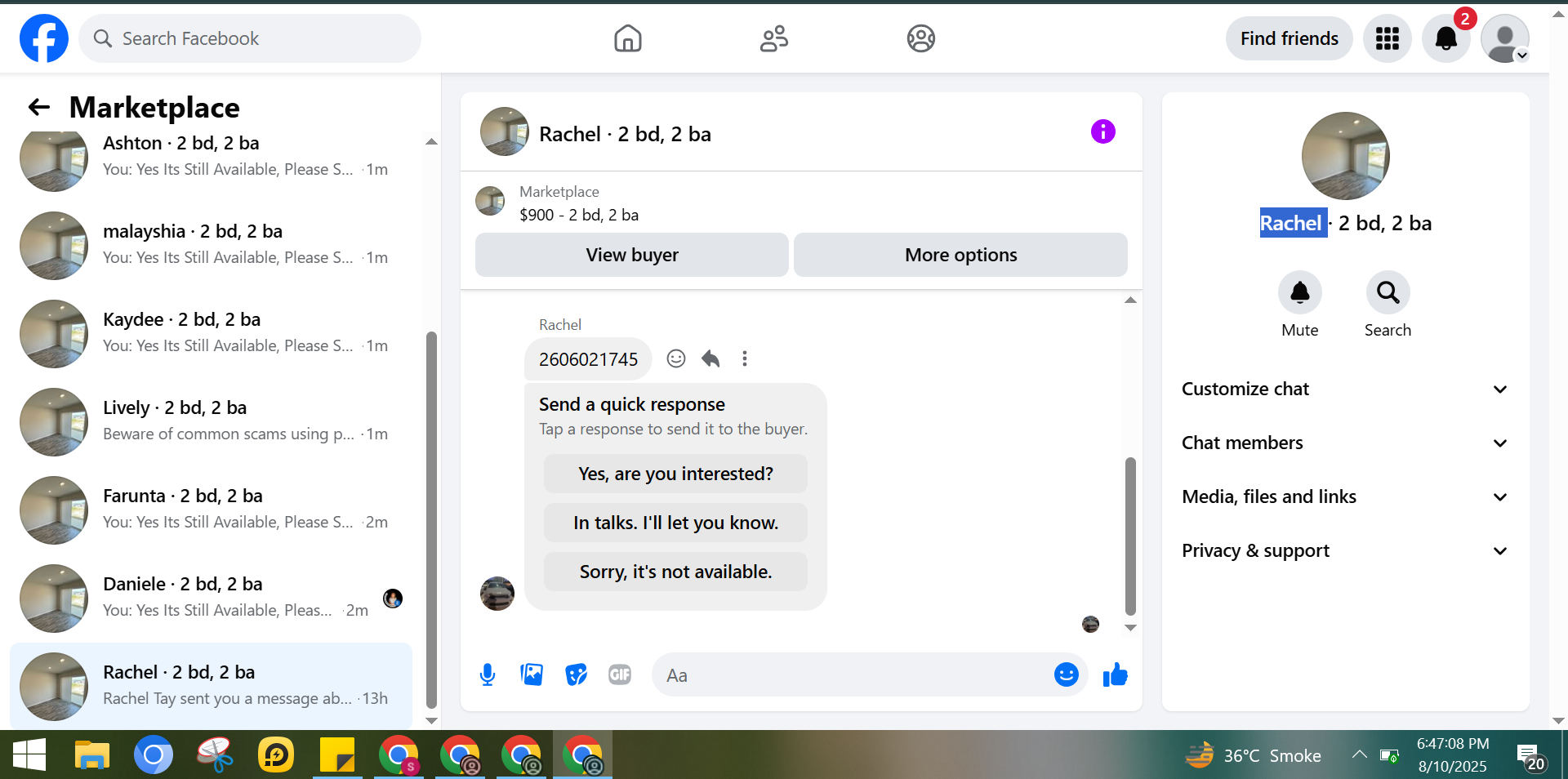
Task: Open the notifications bell with 2 alerts
Action: point(1446,38)
